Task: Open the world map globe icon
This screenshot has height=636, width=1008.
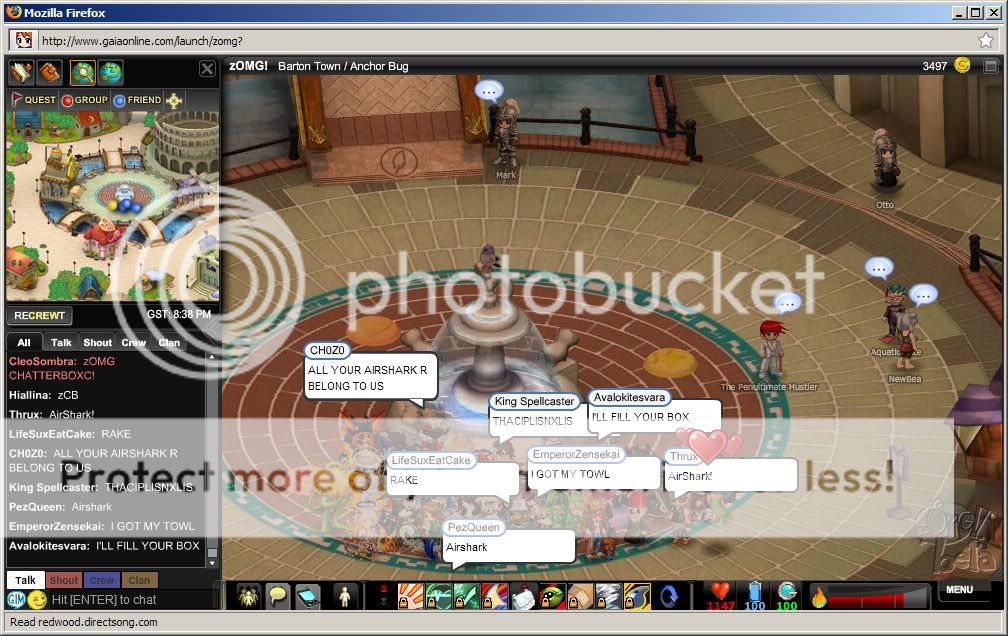Action: 112,72
